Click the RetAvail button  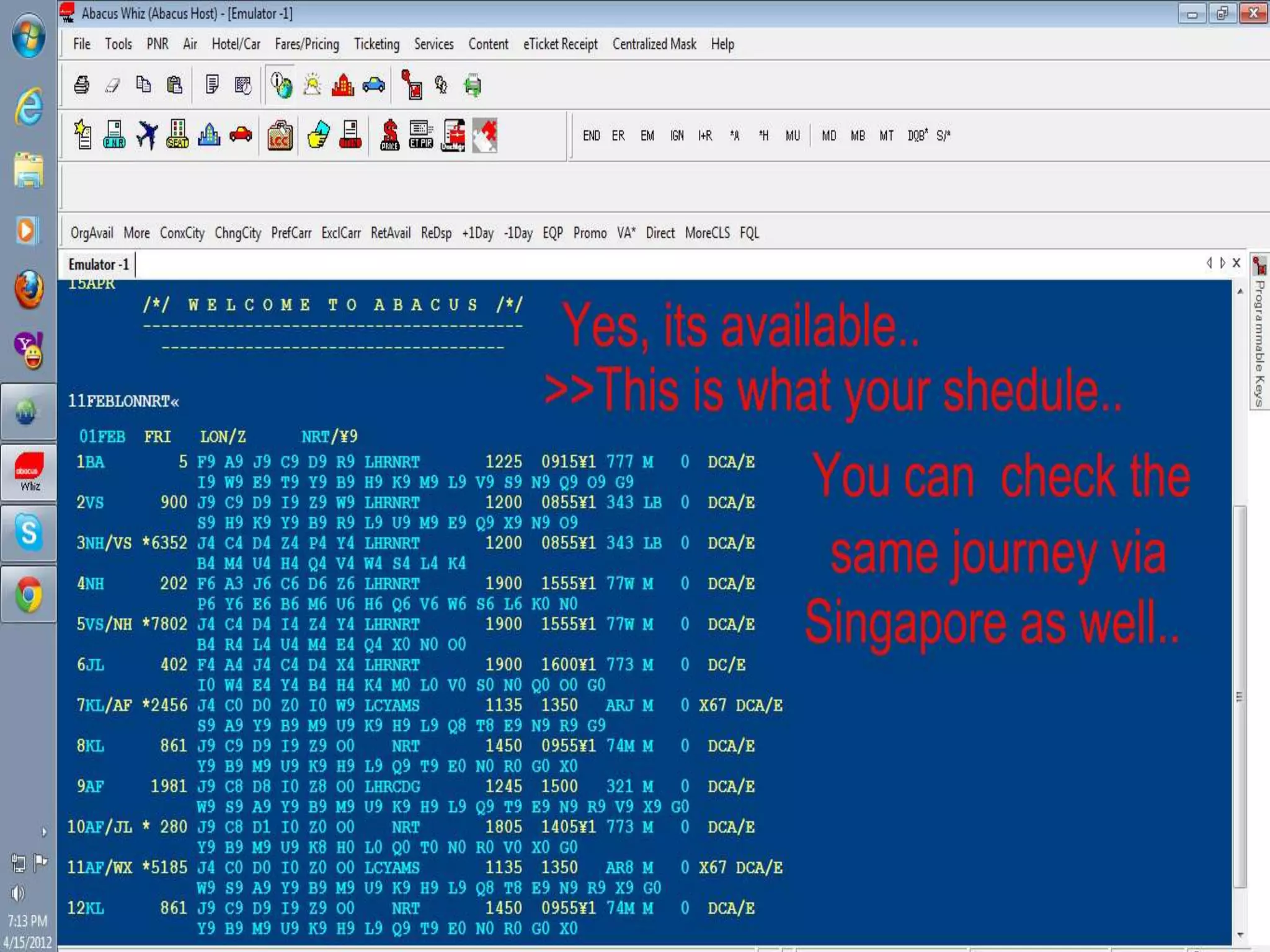pos(391,233)
